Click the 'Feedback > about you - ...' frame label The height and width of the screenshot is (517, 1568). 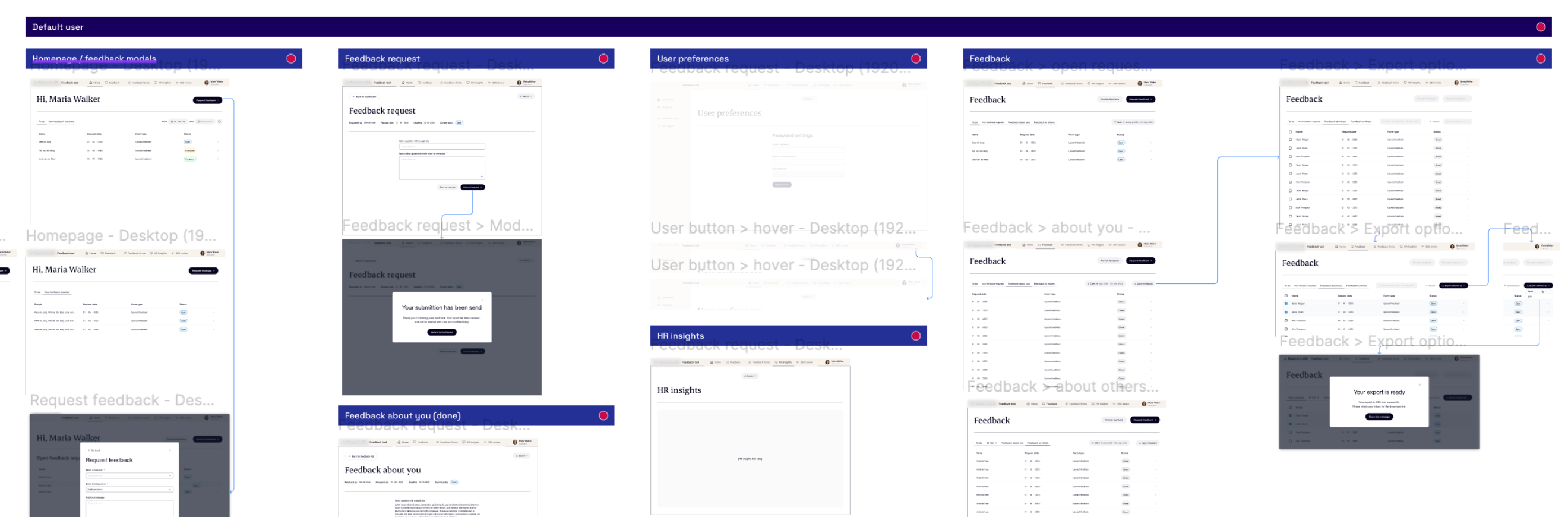pyautogui.click(x=1057, y=228)
